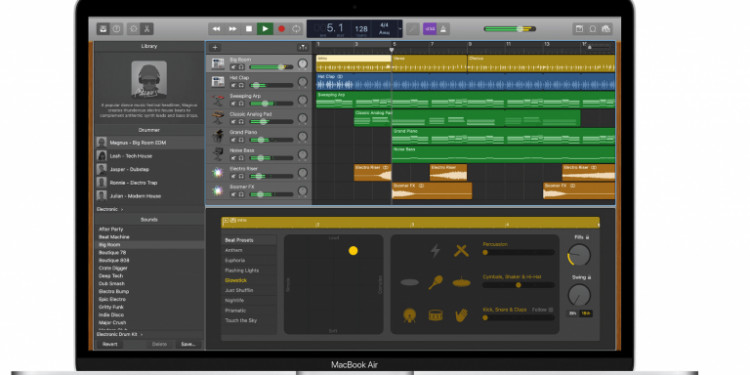Select the Big Room drum track icon
This screenshot has height=375, width=750.
[x=218, y=64]
